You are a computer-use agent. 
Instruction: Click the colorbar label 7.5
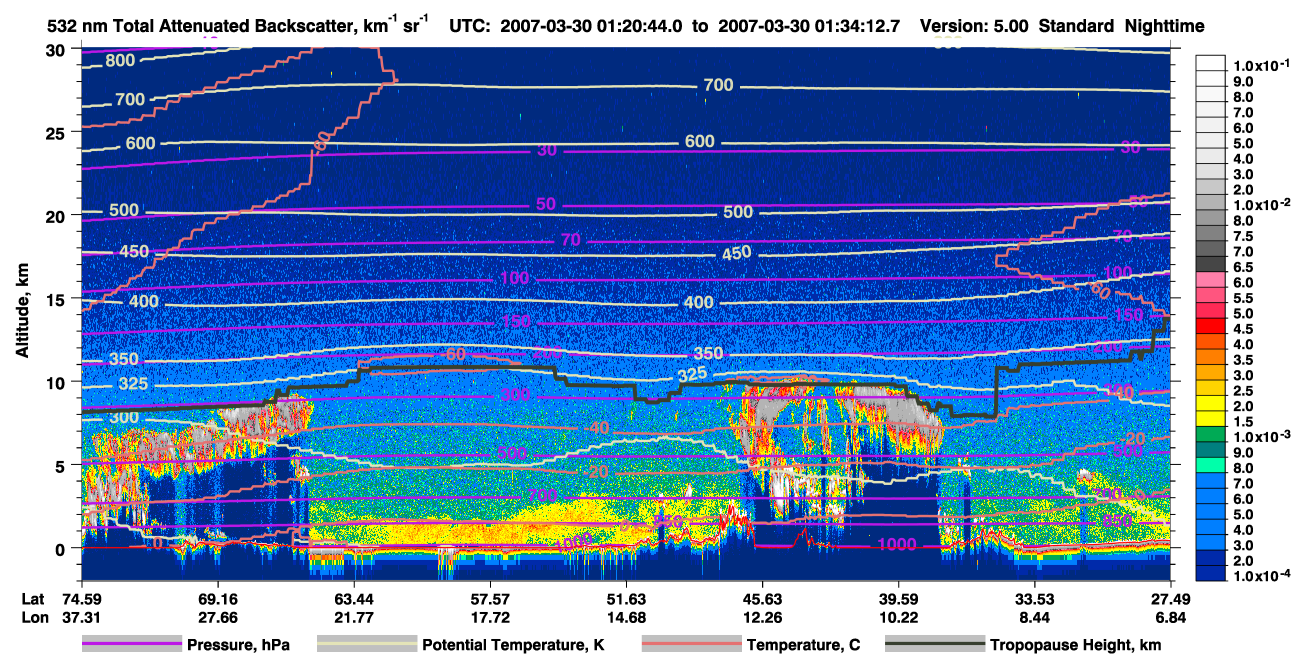point(1243,236)
